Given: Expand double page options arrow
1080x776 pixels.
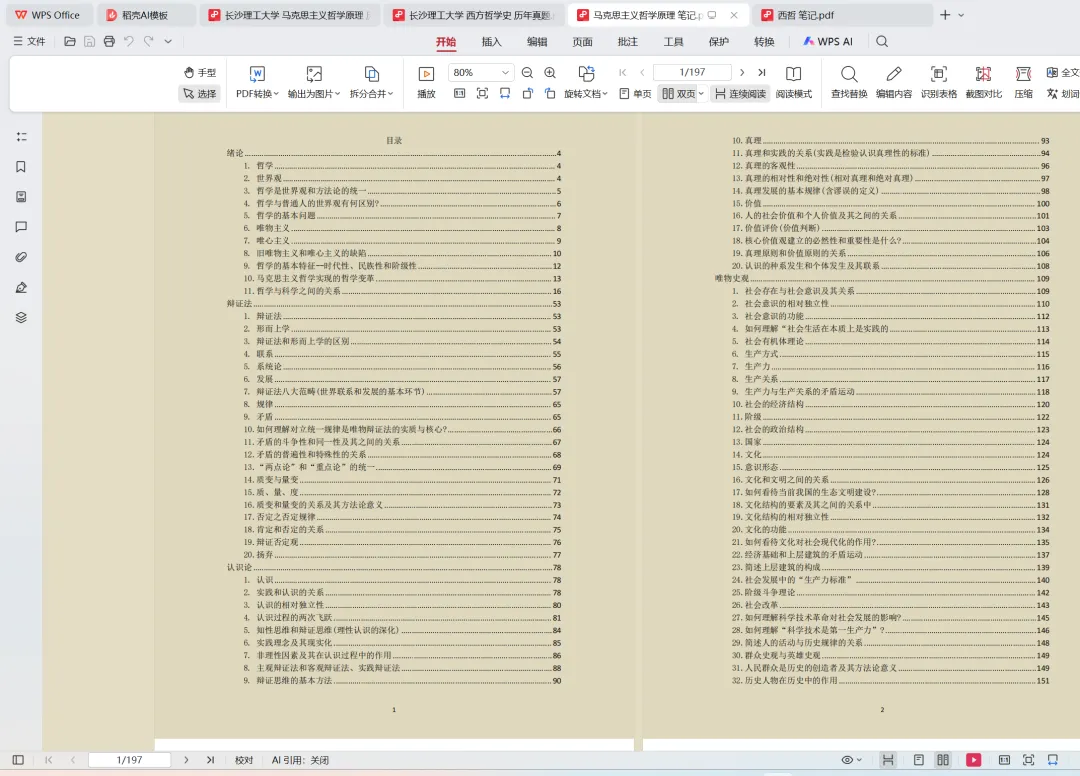Looking at the screenshot, I should (x=701, y=94).
